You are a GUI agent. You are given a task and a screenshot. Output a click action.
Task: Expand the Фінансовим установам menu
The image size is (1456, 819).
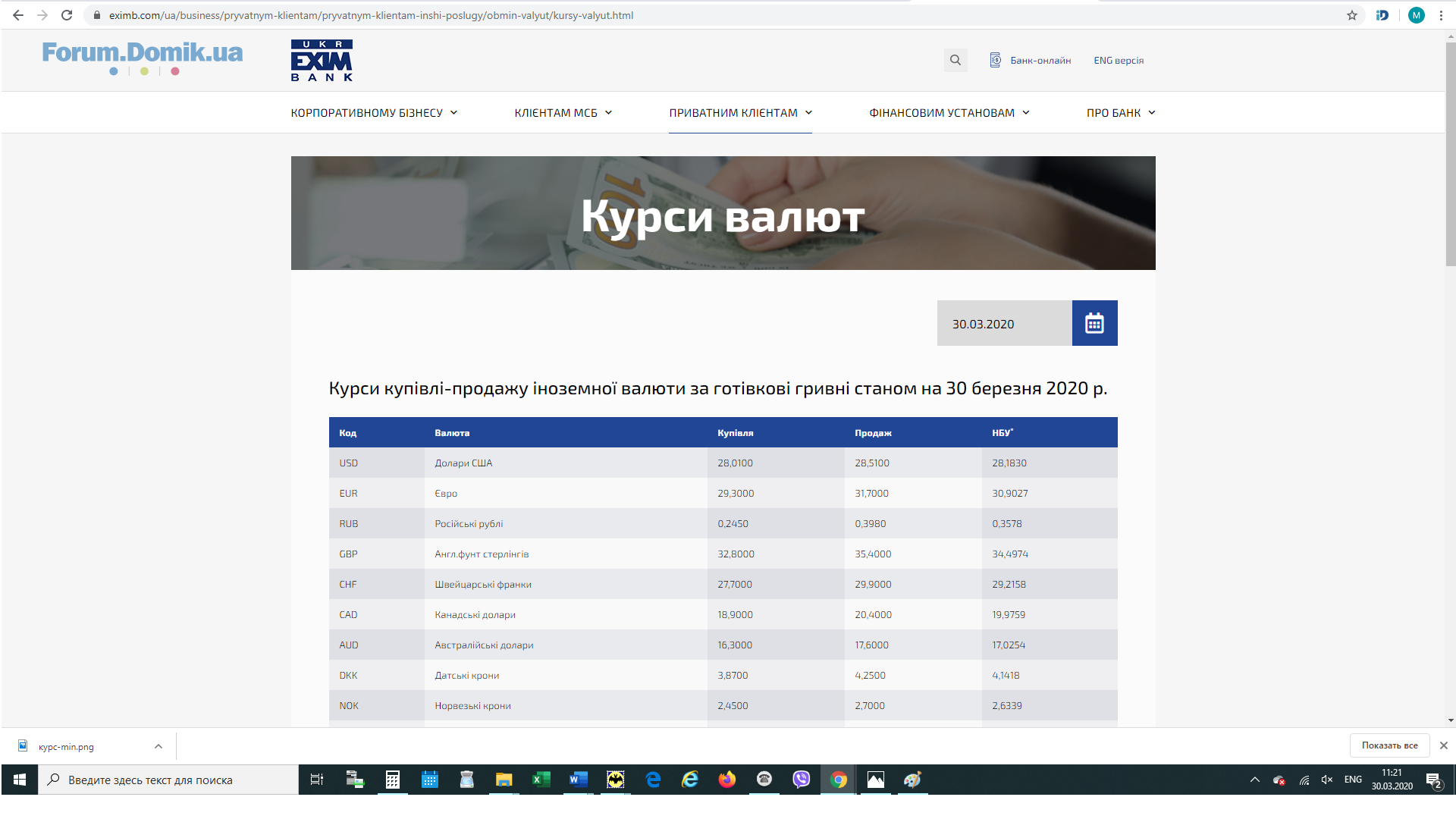(x=949, y=113)
